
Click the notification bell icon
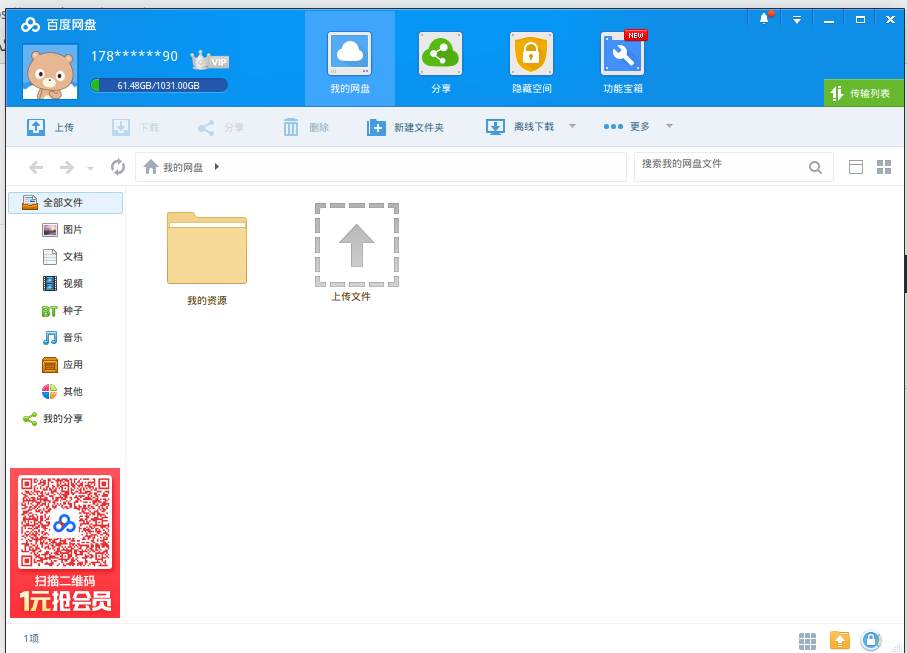pyautogui.click(x=764, y=19)
